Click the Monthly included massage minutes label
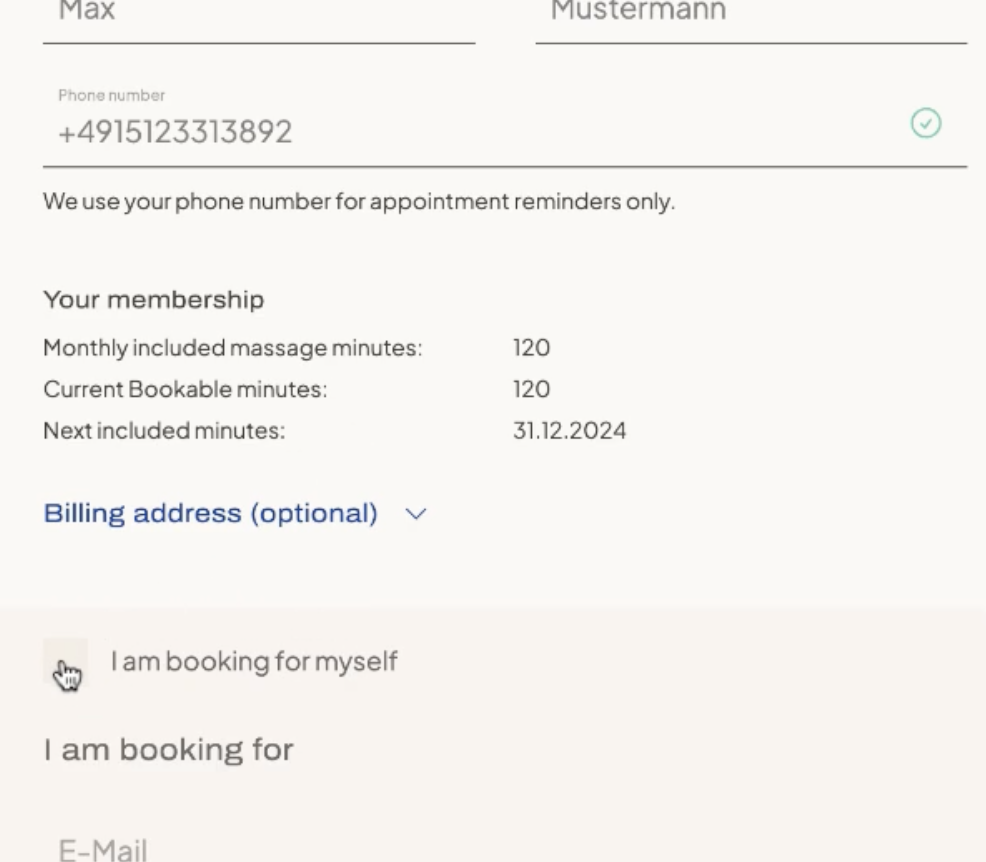This screenshot has width=986, height=862. point(233,349)
